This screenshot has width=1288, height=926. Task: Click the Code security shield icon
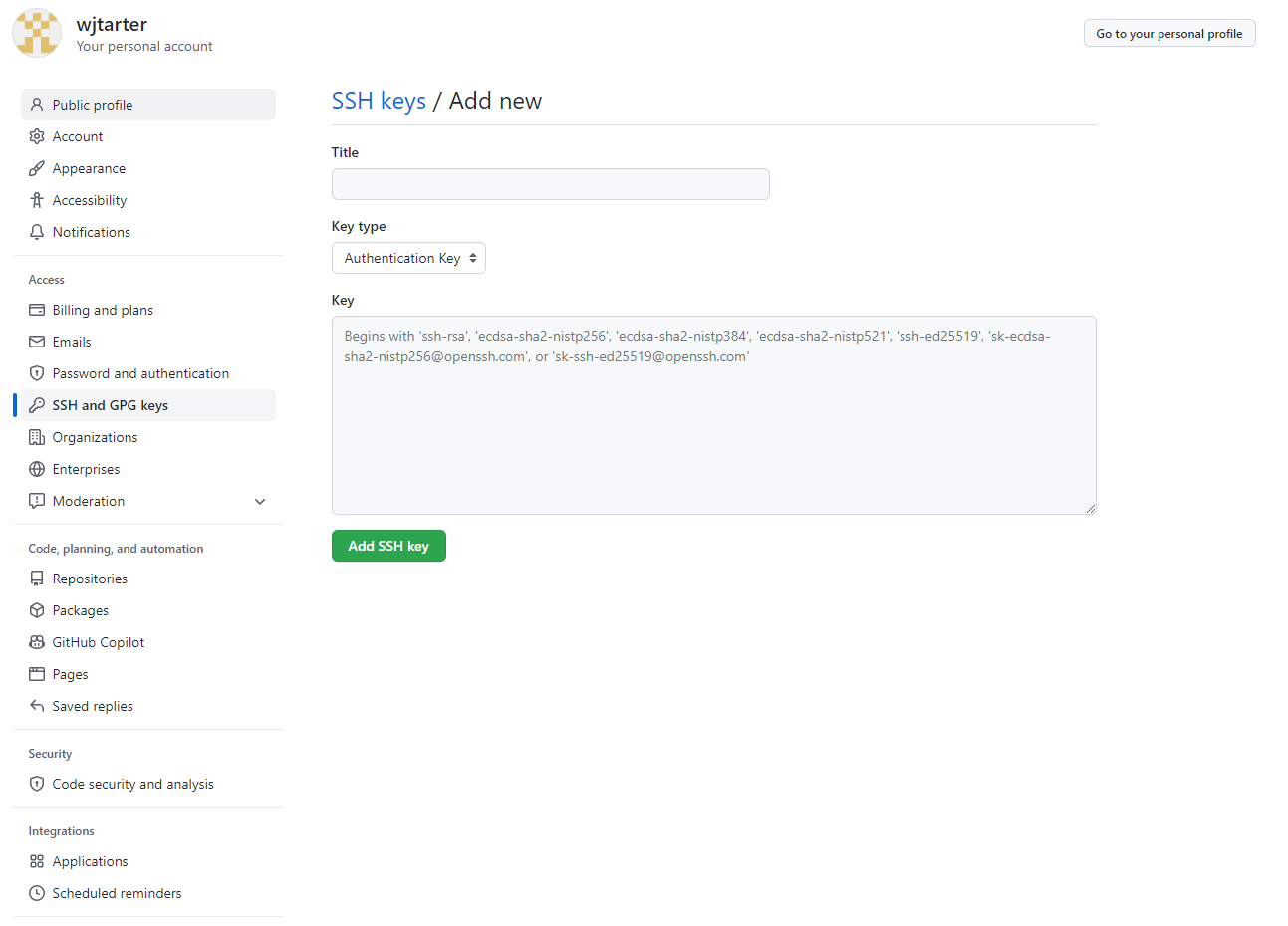(x=37, y=784)
